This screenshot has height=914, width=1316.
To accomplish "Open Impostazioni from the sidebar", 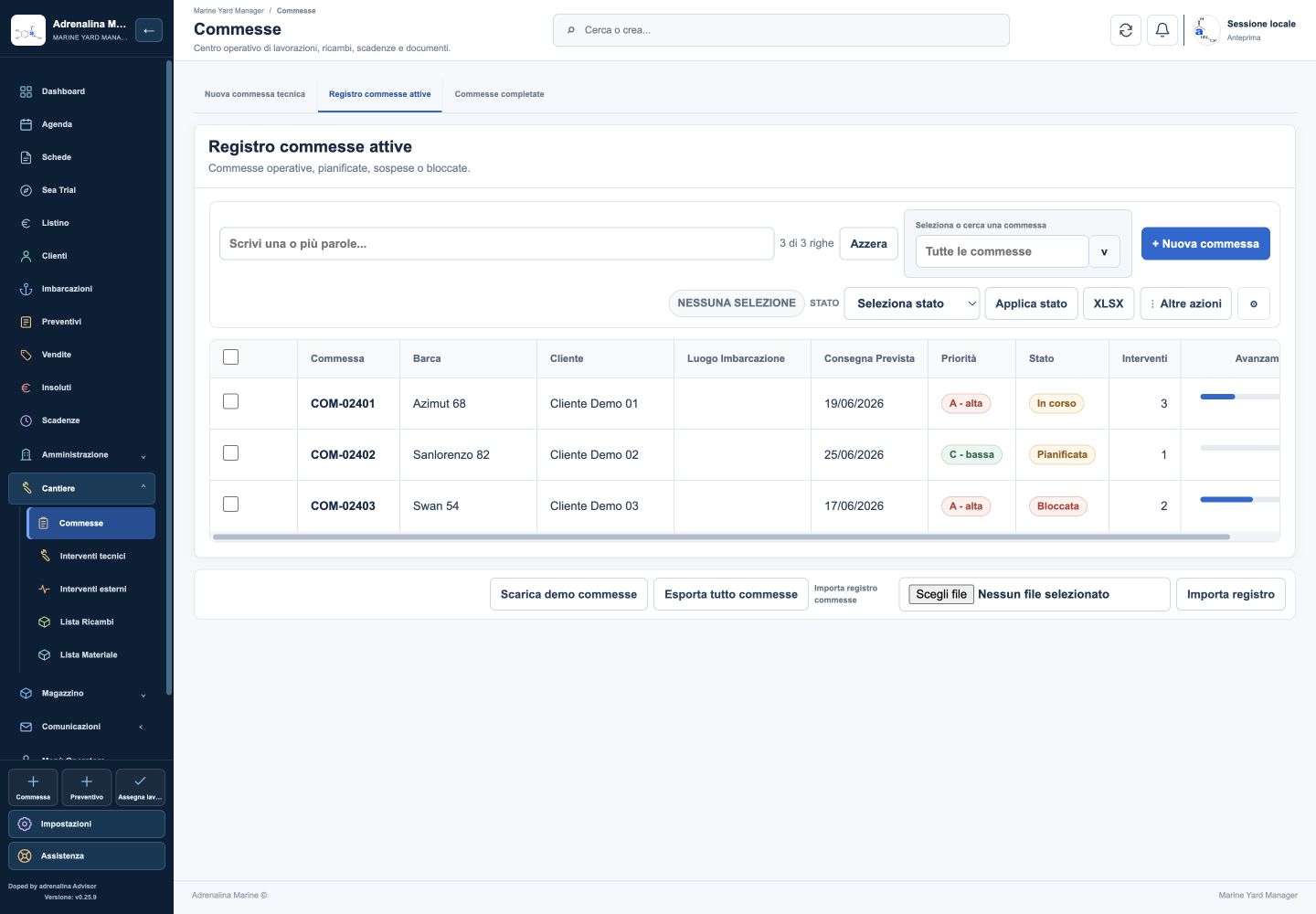I will (x=87, y=824).
